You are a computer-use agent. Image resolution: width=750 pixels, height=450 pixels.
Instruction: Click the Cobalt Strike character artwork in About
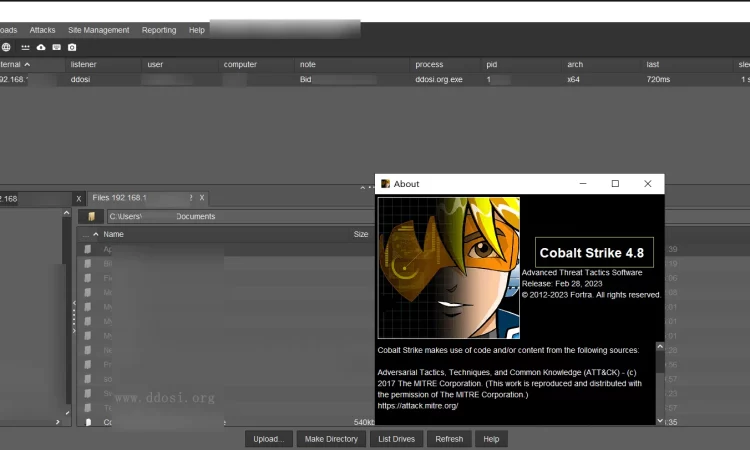point(449,268)
